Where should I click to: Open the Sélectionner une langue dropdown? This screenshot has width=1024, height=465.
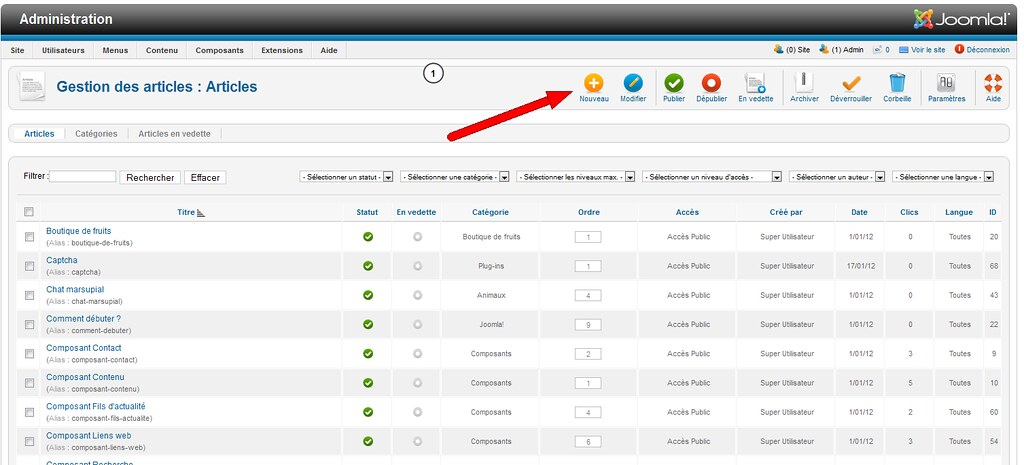pyautogui.click(x=943, y=177)
